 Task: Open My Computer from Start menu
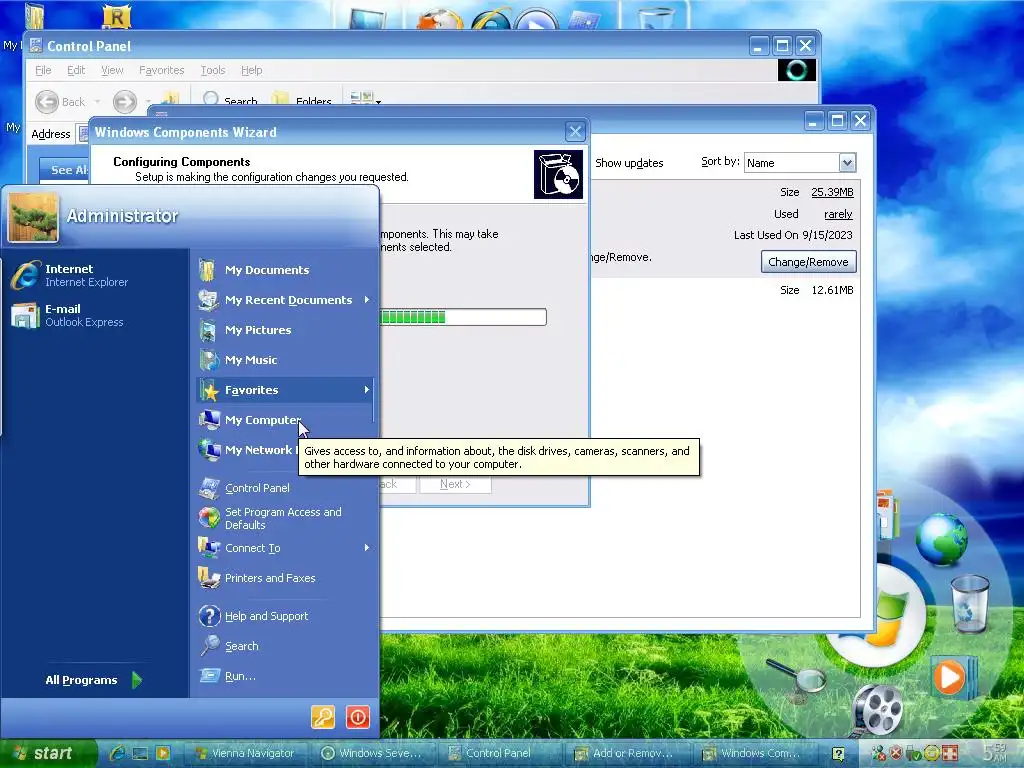263,420
